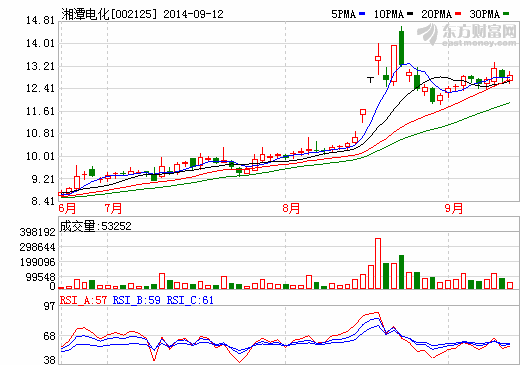Click the blue 5PMA legend color swatch
Screen dimensions: 520x365
pyautogui.click(x=362, y=14)
